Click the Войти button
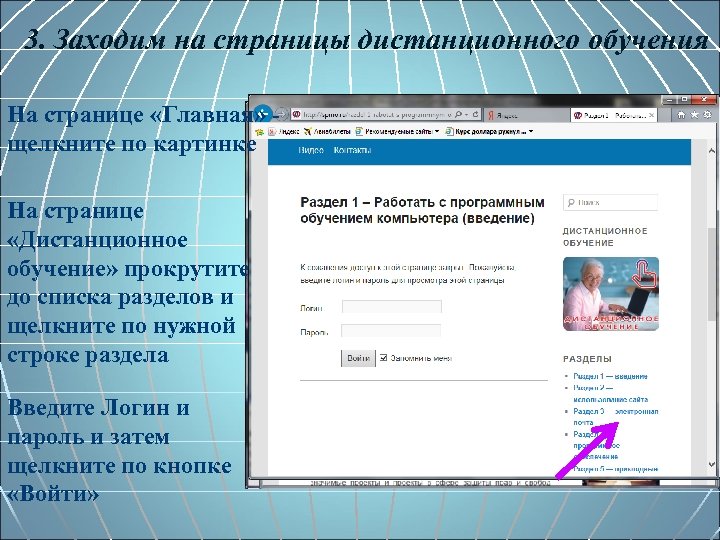The width and height of the screenshot is (720, 540). tap(358, 358)
